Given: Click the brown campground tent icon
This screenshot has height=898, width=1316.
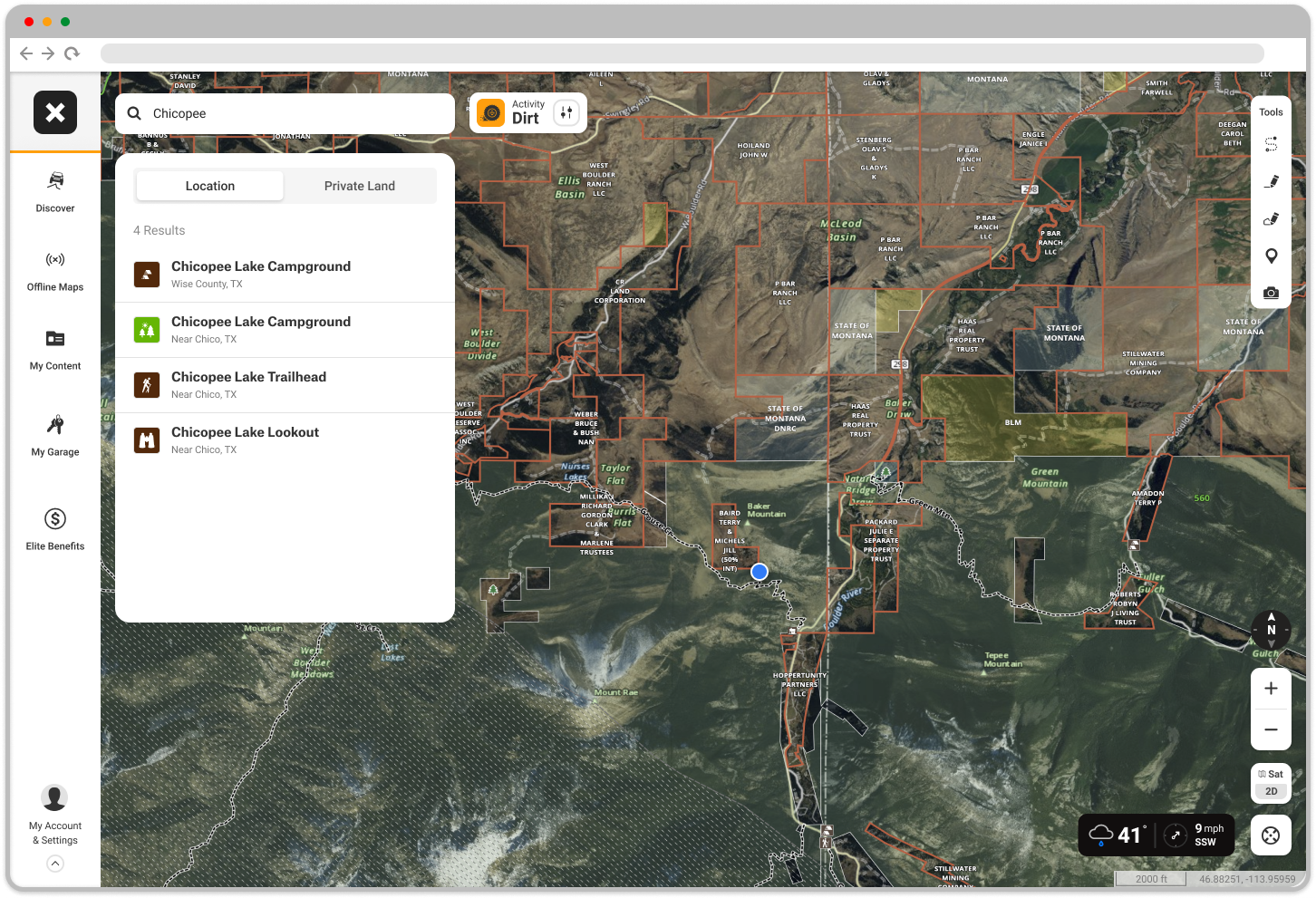Looking at the screenshot, I should pyautogui.click(x=147, y=275).
